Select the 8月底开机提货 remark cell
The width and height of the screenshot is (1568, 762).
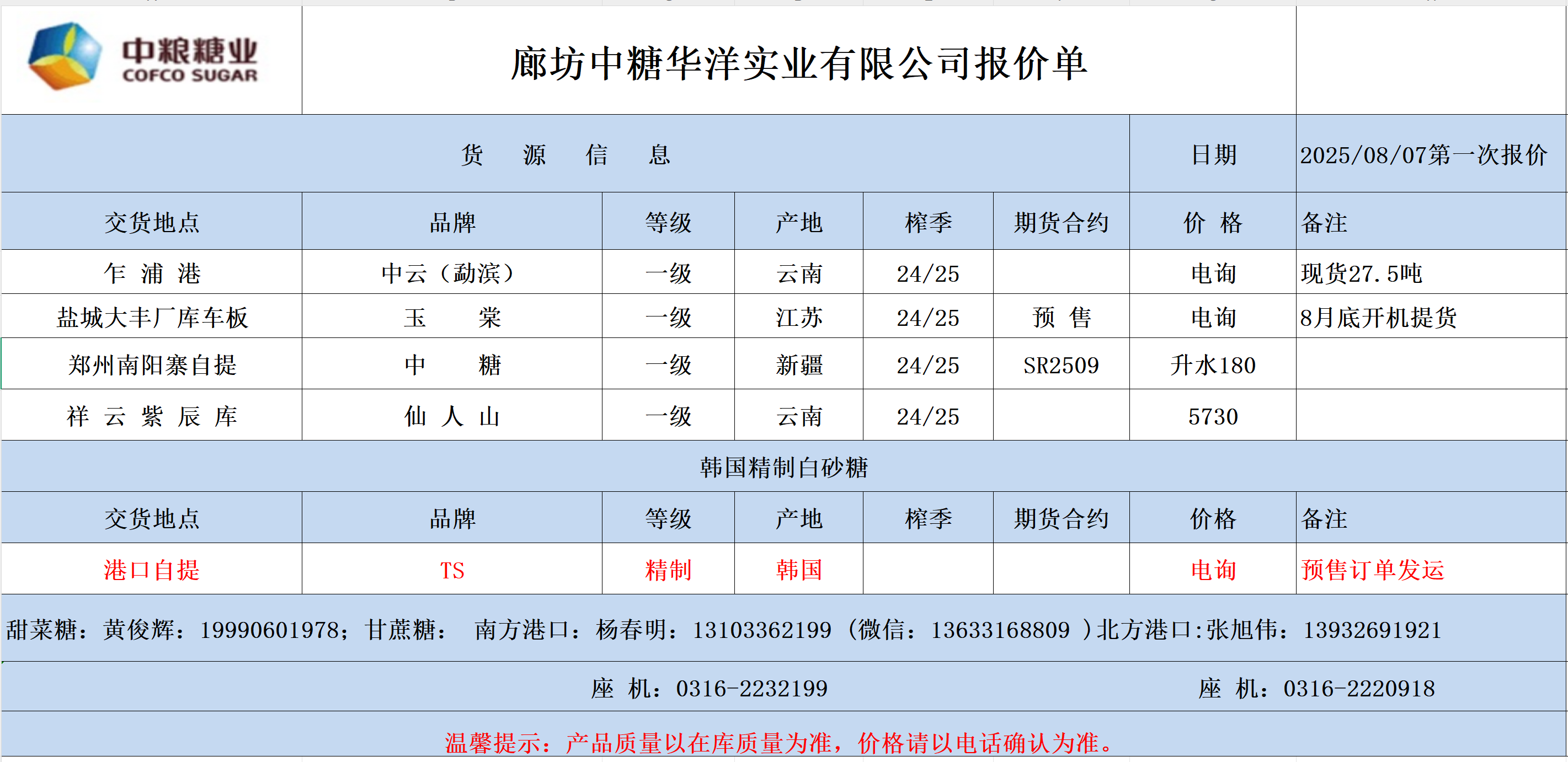pos(1378,318)
